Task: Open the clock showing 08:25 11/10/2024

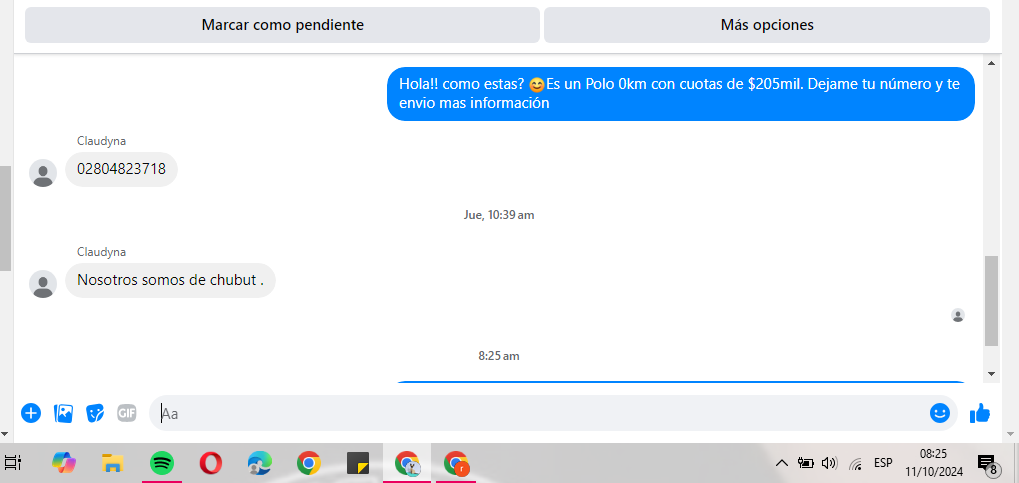Action: (x=933, y=462)
